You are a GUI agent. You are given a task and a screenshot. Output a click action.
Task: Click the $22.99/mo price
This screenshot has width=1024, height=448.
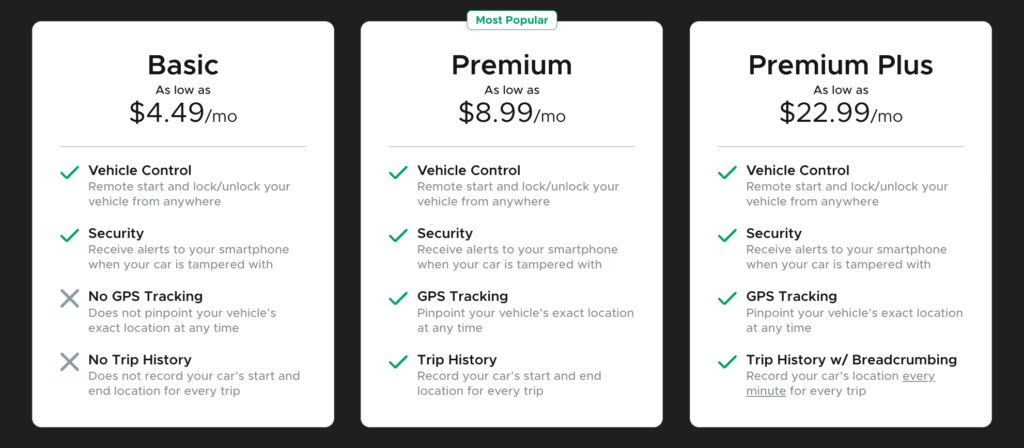pos(840,114)
